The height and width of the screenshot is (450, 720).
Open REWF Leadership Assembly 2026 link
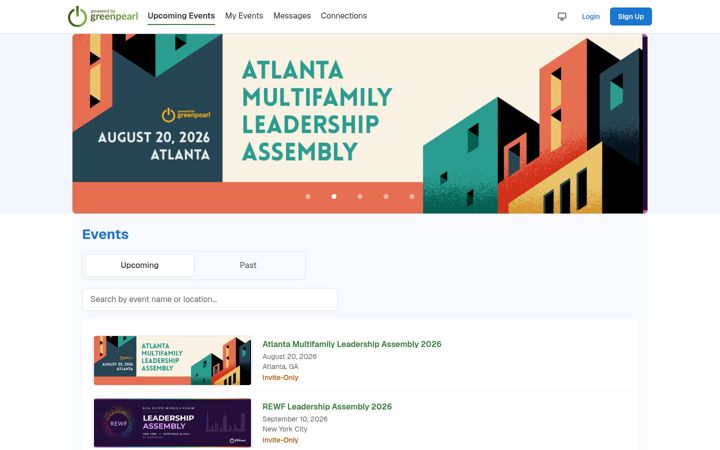327,406
